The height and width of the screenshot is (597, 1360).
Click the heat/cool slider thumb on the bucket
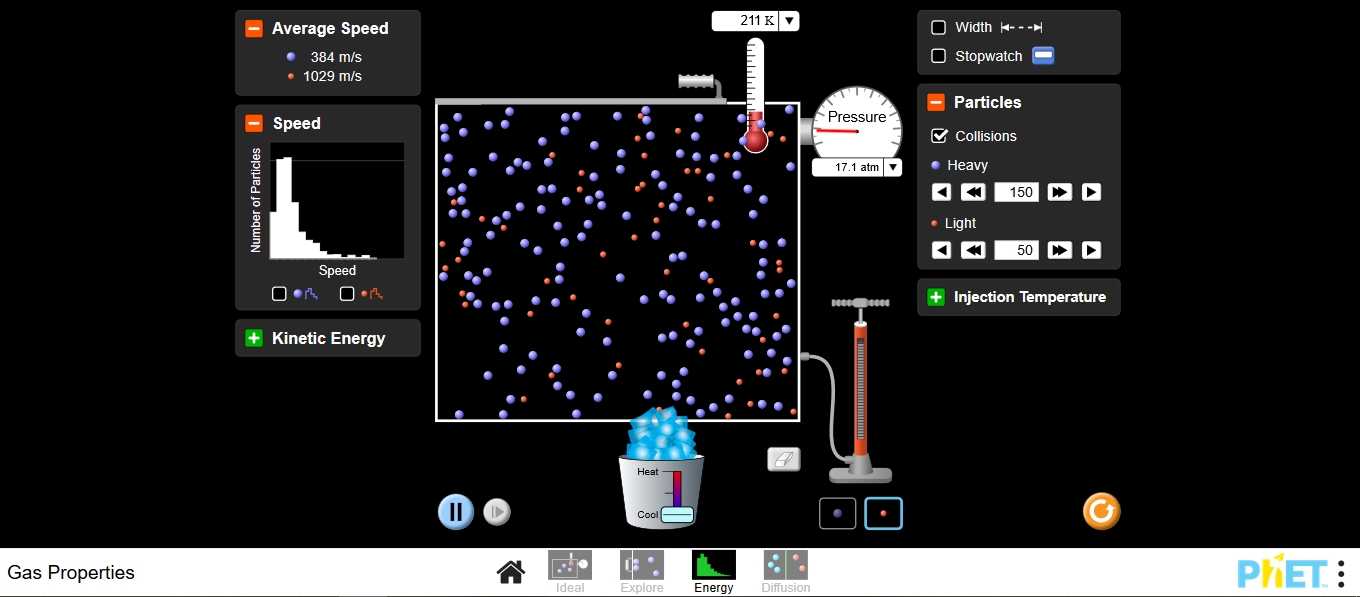tap(676, 515)
